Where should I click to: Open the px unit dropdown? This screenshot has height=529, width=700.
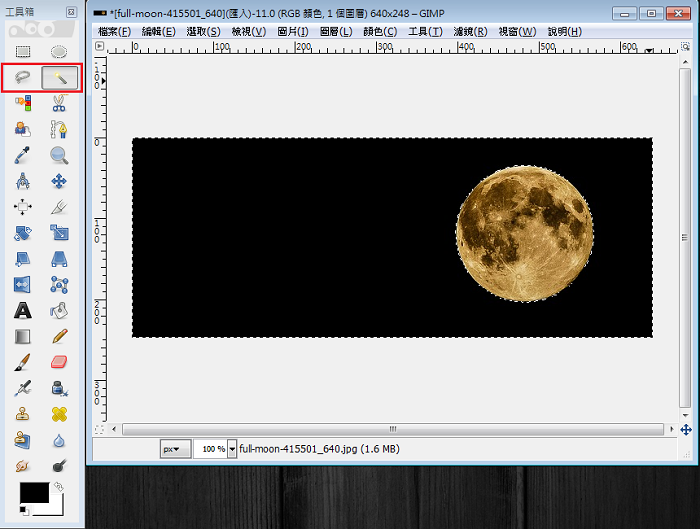pos(175,449)
